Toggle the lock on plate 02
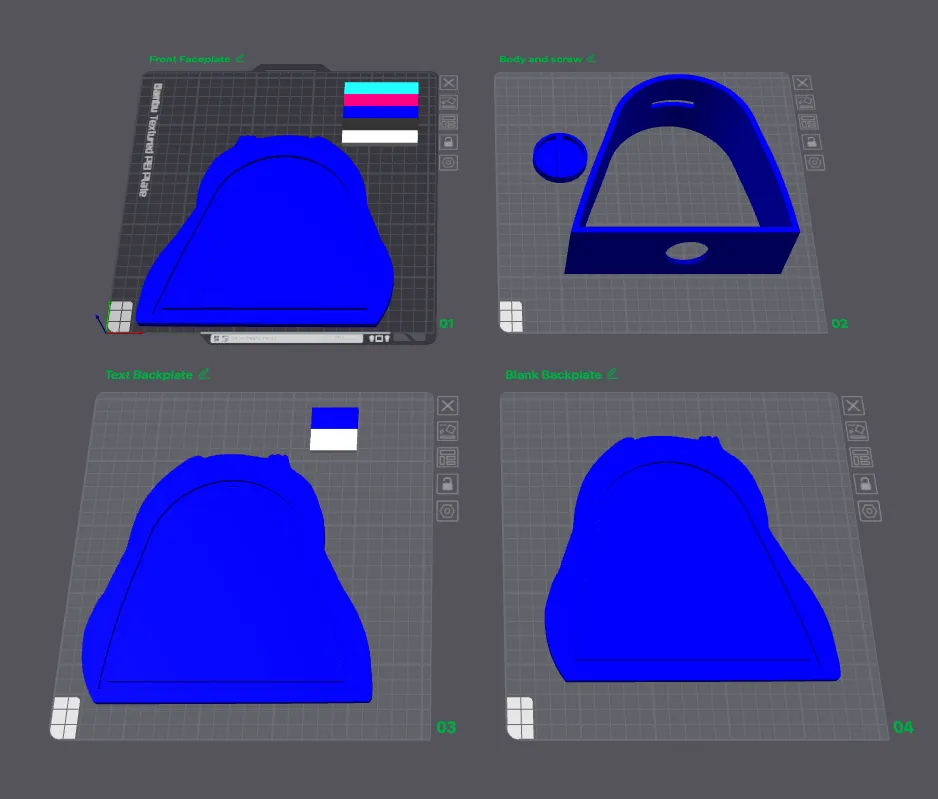 point(811,142)
